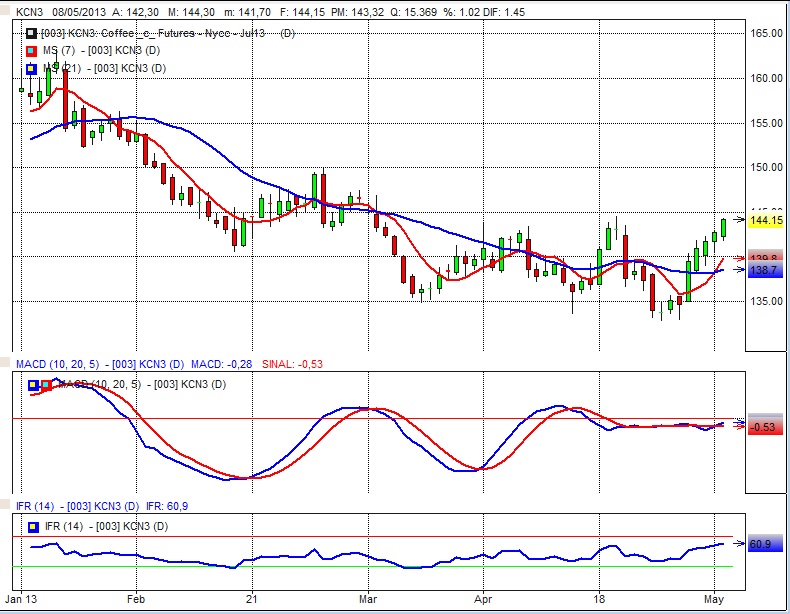
Task: Click the 60.9 IFR value label
Action: pyautogui.click(x=763, y=545)
